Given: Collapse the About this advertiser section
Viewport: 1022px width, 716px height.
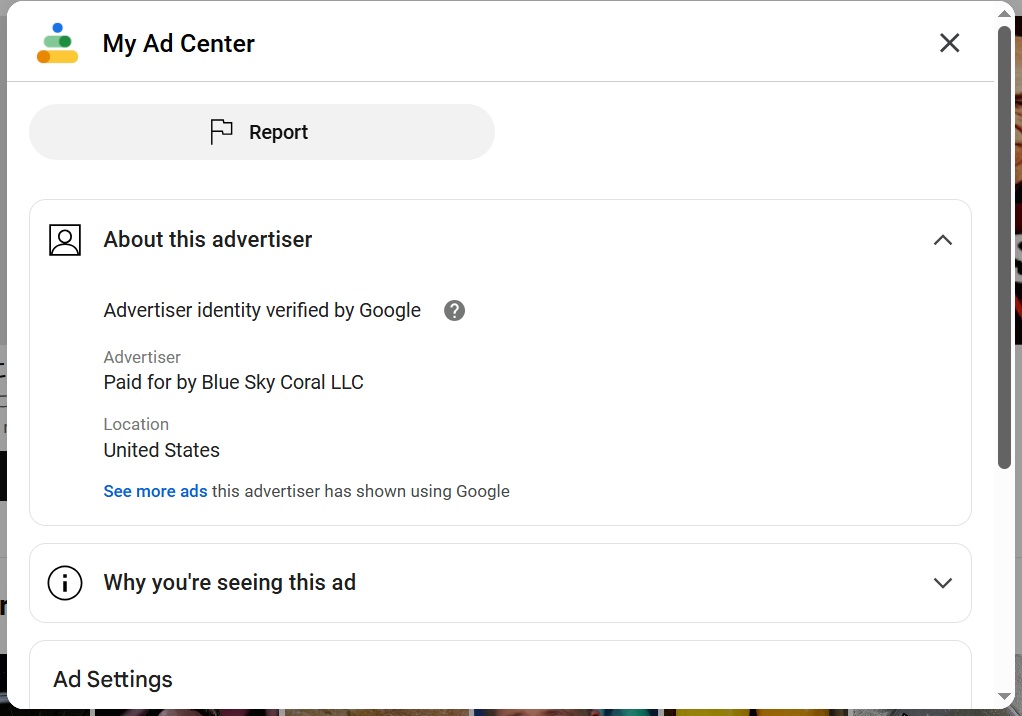Looking at the screenshot, I should (942, 240).
